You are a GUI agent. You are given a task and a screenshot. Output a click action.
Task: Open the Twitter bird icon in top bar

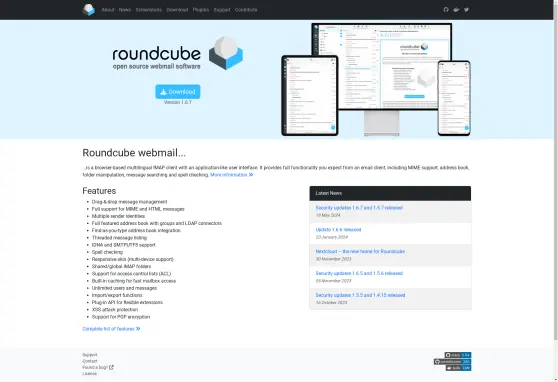pyautogui.click(x=466, y=10)
